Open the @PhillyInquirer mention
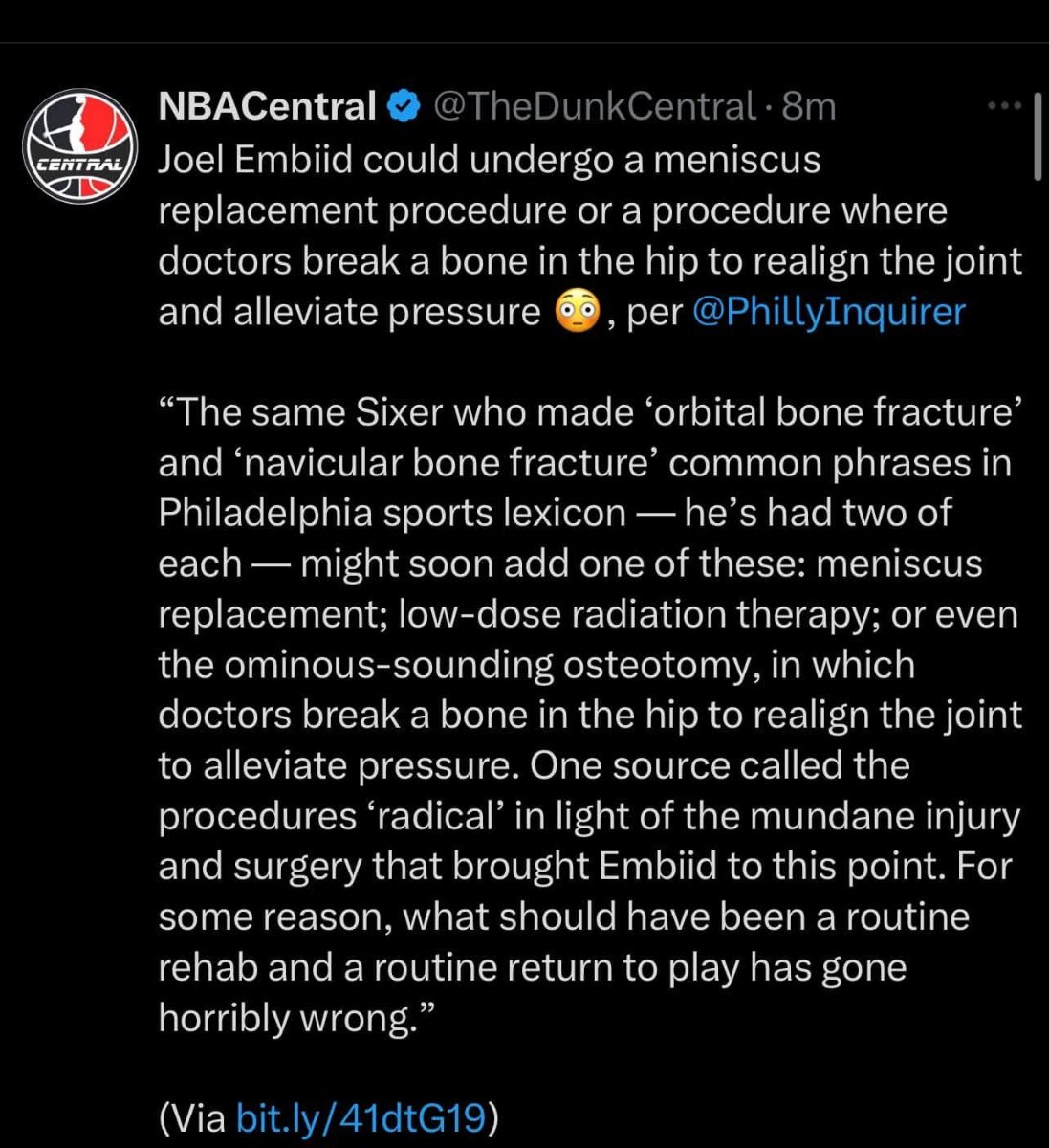Screen dimensions: 1049x1148 pyautogui.click(x=827, y=312)
